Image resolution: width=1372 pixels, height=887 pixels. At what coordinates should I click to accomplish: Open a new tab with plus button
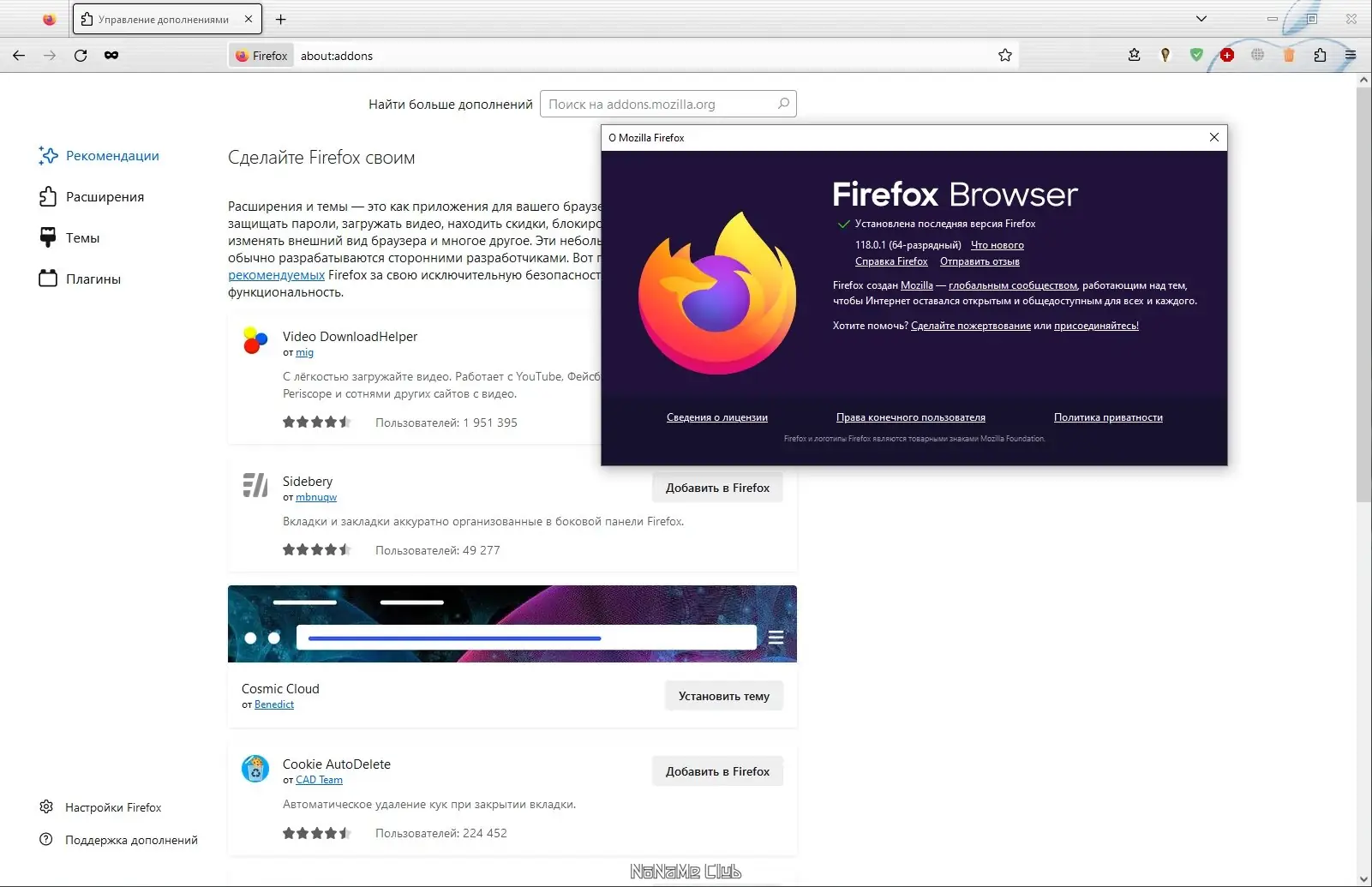point(280,19)
